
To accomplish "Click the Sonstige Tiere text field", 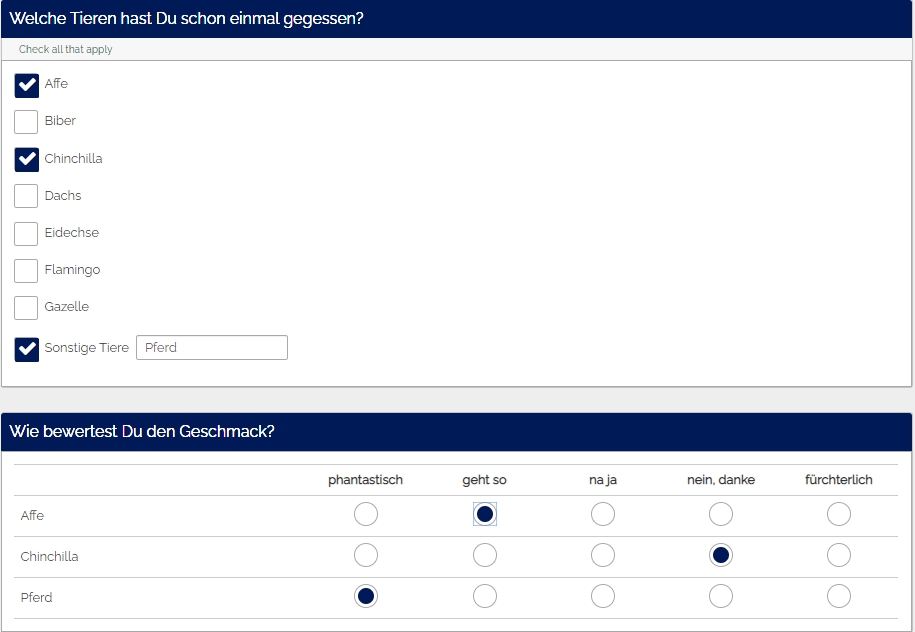I will coord(212,348).
